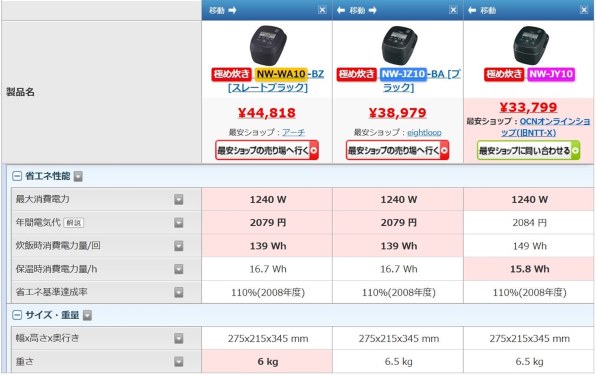
Task: Click the ¥33,799 price link
Action: click(x=528, y=107)
